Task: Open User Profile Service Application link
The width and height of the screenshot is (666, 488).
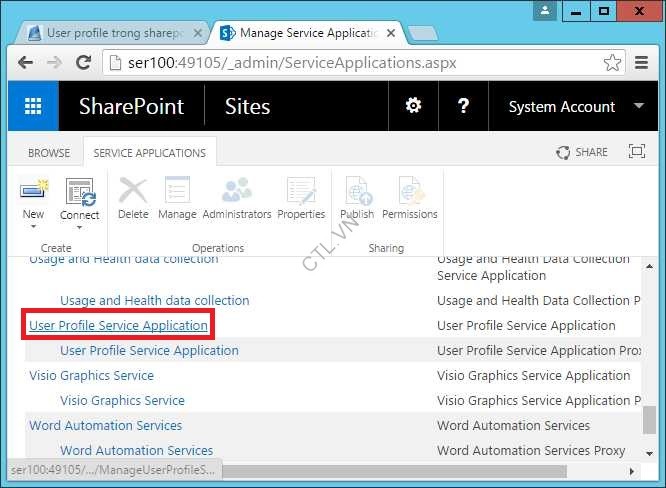Action: (x=119, y=325)
